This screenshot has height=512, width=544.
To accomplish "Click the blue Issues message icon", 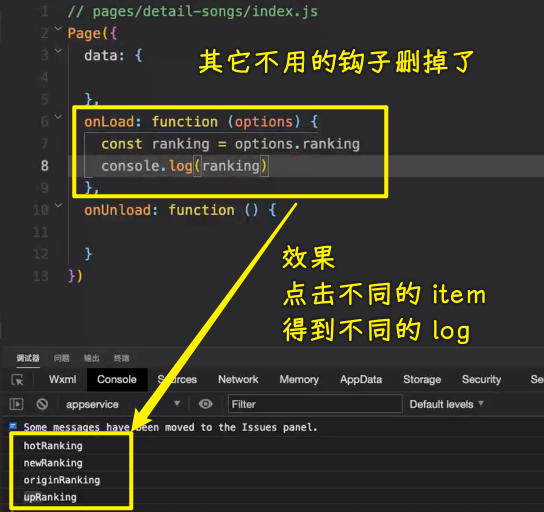I will pos(13,426).
